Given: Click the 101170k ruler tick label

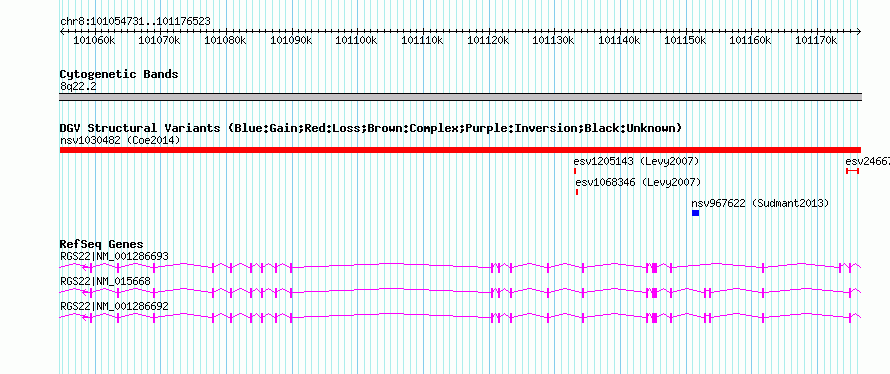Looking at the screenshot, I should click(816, 40).
